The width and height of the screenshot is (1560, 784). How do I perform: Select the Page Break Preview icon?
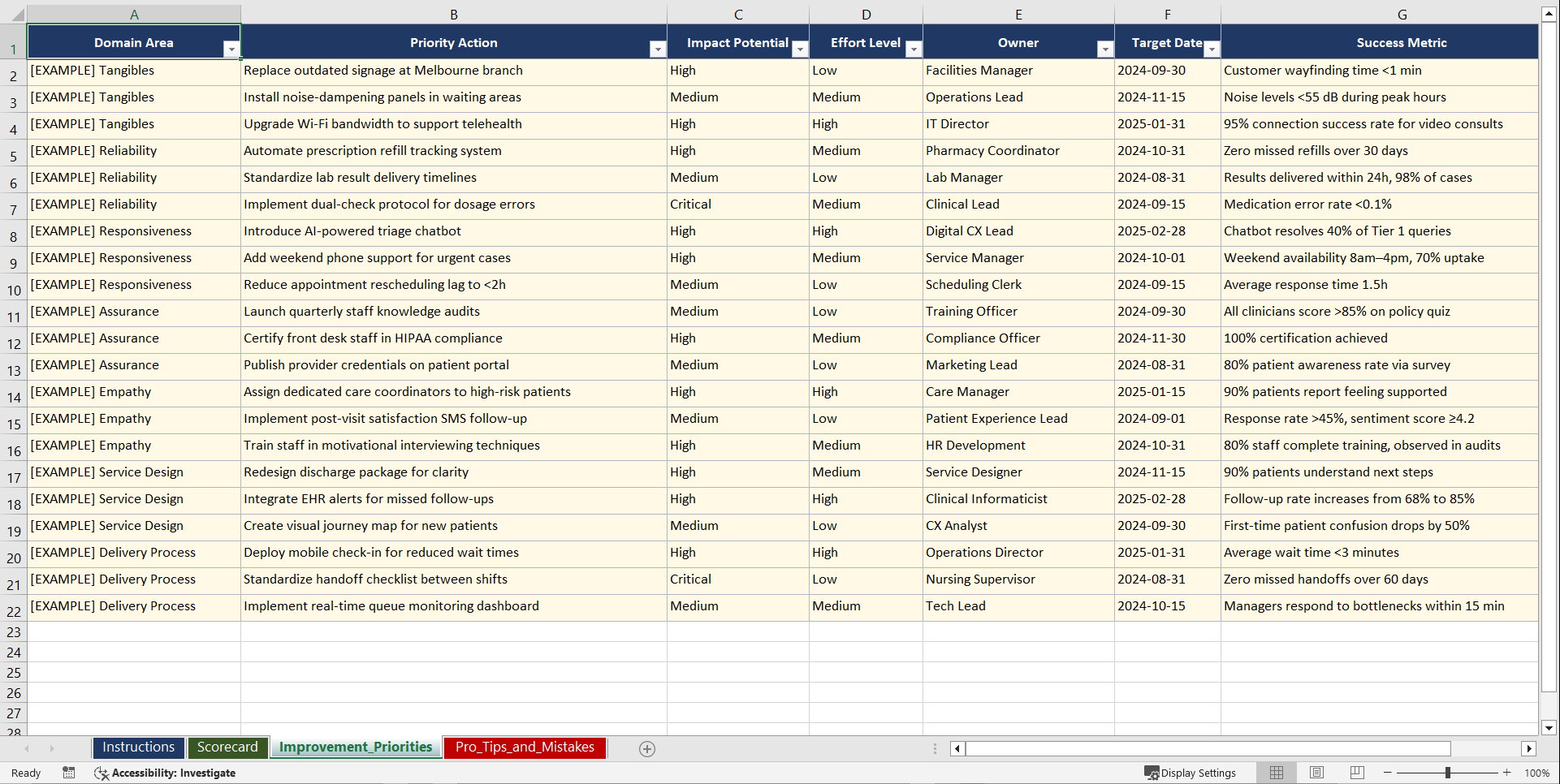[1357, 773]
